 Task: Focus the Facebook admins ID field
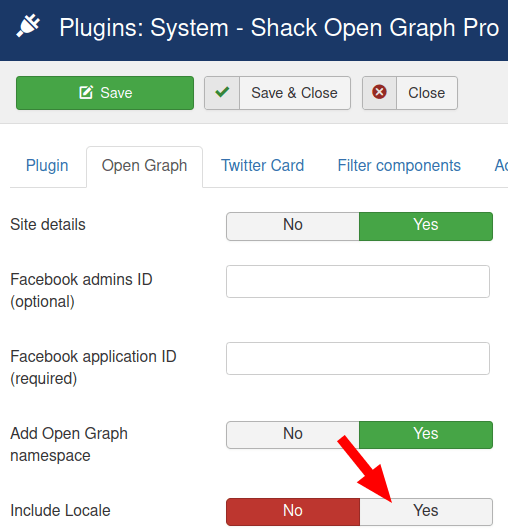(358, 282)
